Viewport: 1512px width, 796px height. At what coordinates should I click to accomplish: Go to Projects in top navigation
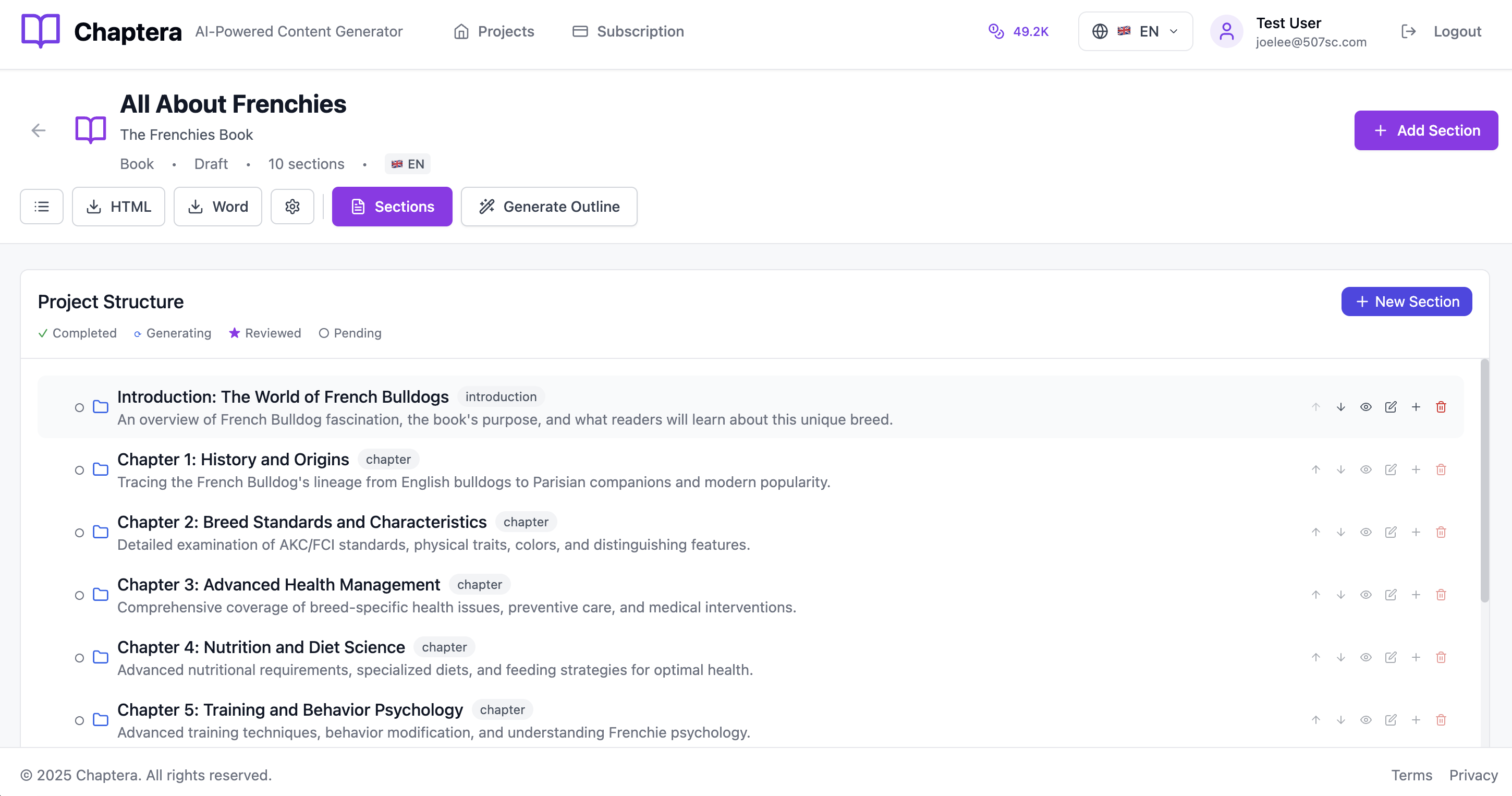(494, 31)
